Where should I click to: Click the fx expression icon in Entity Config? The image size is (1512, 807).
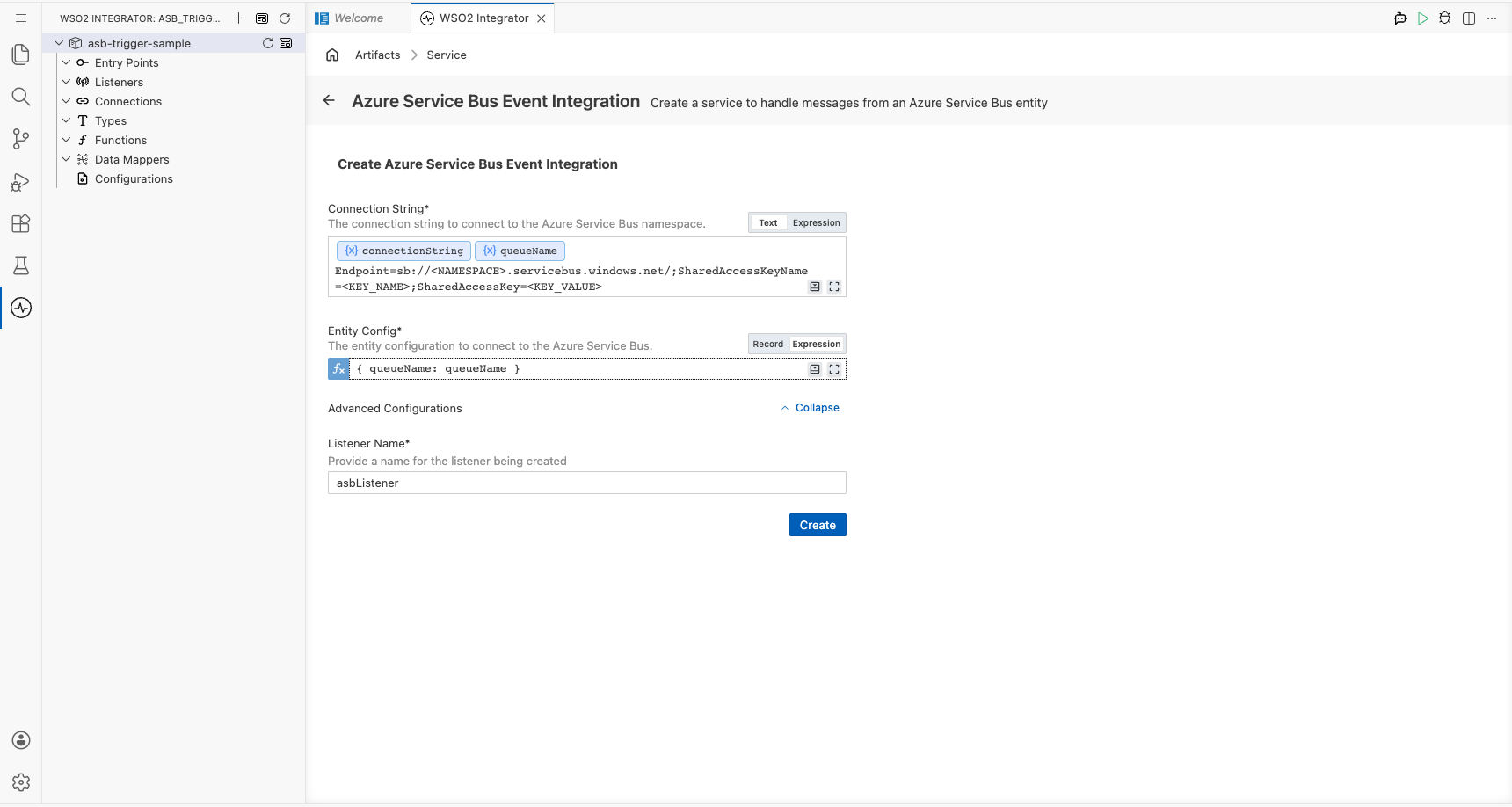point(338,369)
